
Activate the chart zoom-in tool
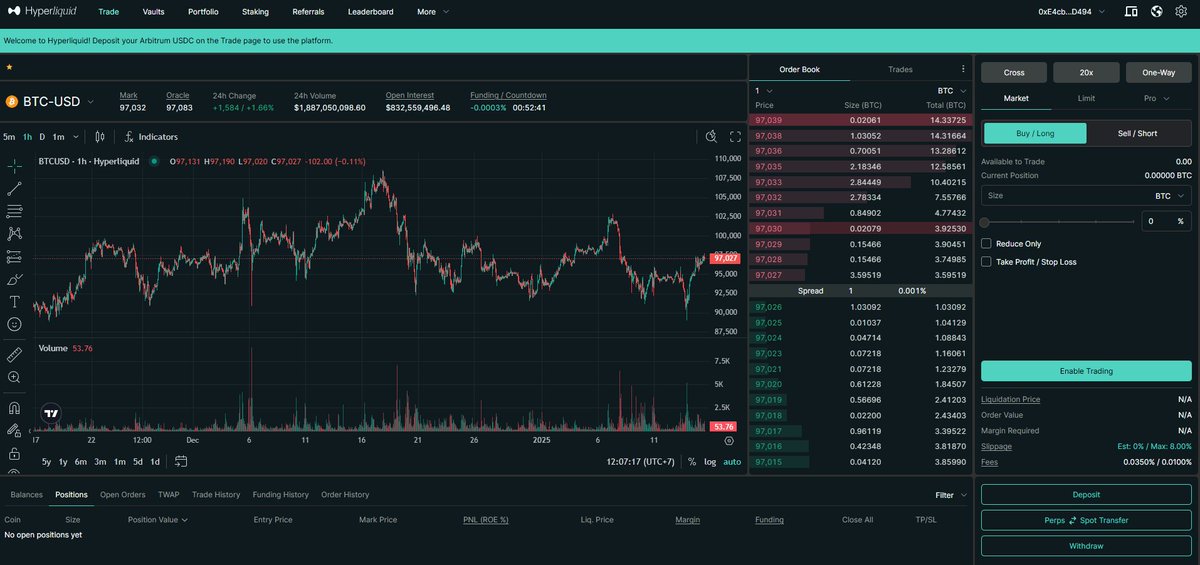[x=14, y=377]
